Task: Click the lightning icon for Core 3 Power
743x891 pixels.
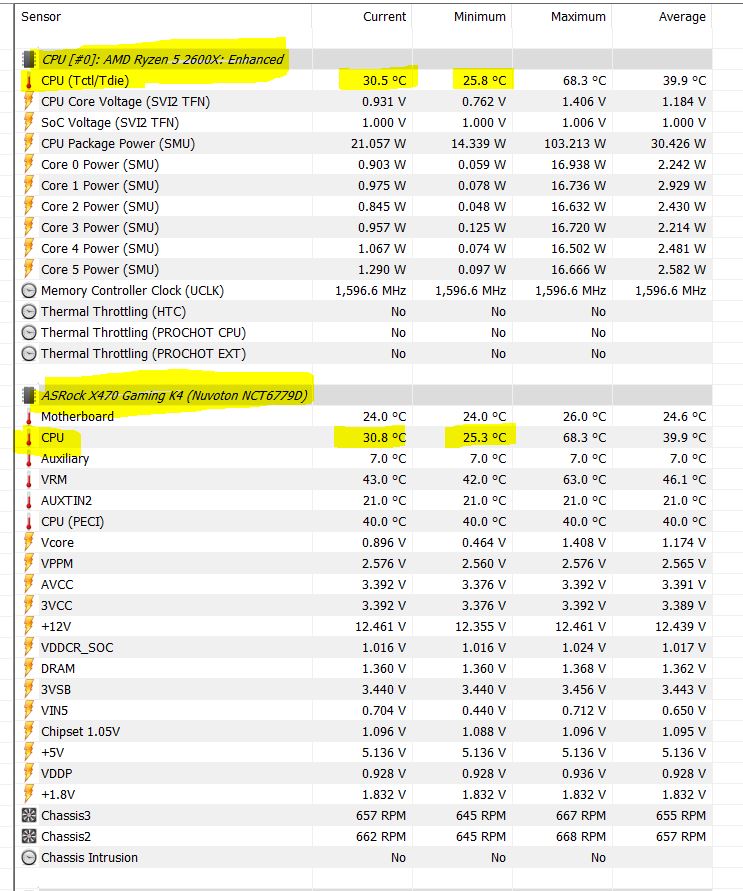Action: (28, 228)
